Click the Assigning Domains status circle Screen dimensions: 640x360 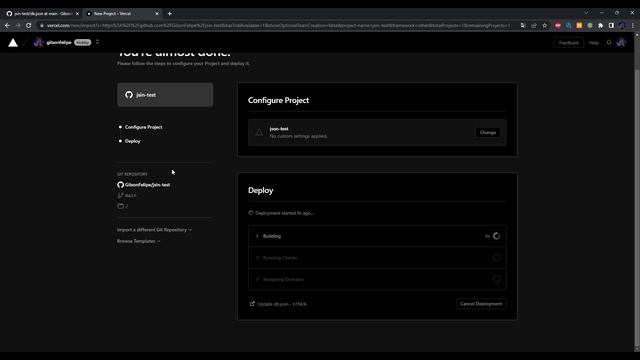(496, 279)
